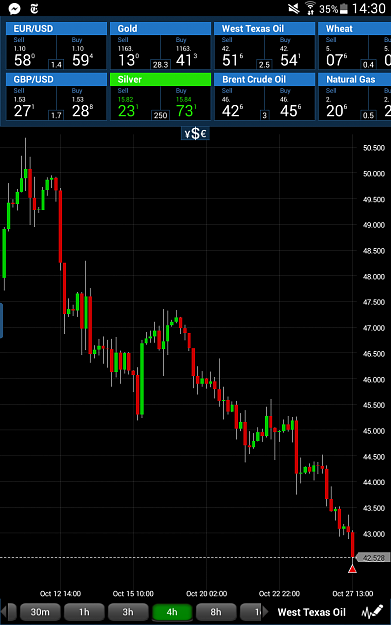Tap the 44.000 price axis label
391x625 pixels.
[374, 482]
